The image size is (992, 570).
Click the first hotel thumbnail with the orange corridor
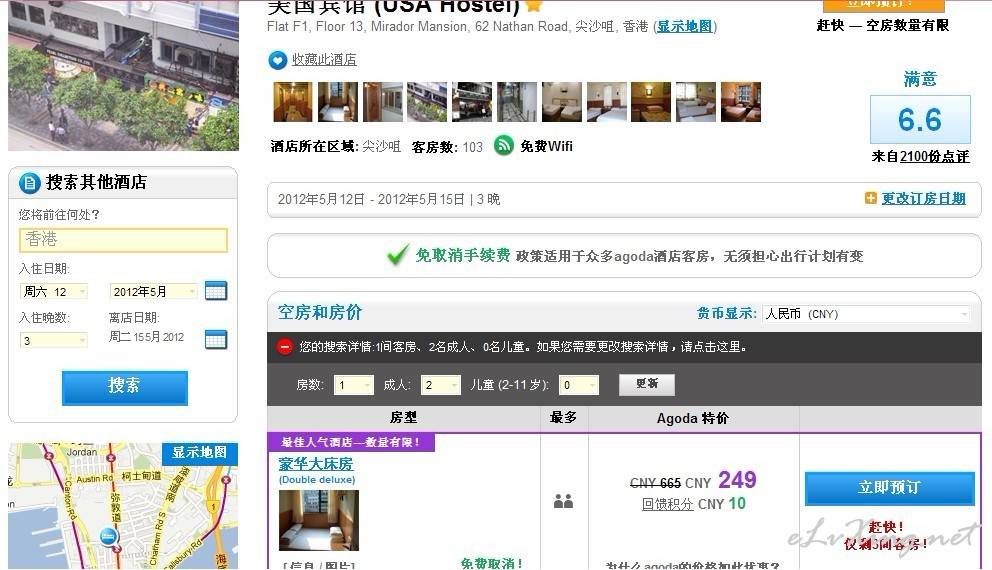292,101
